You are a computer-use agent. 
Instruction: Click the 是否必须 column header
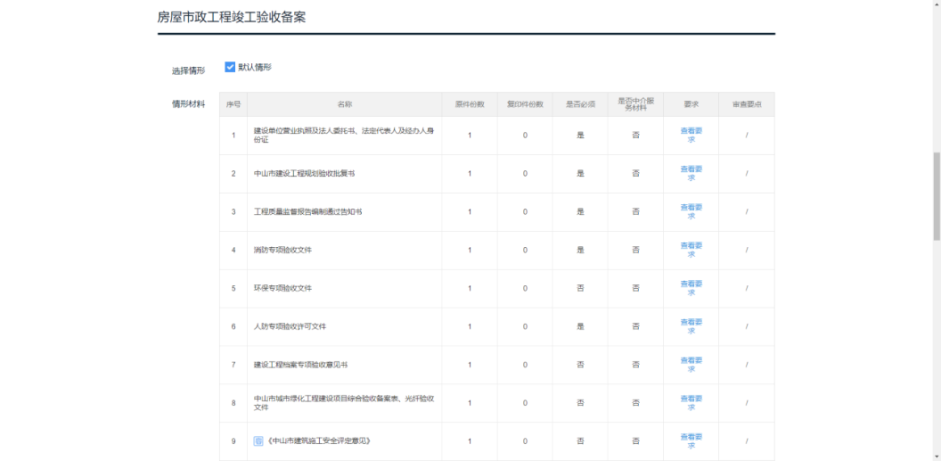[580, 104]
